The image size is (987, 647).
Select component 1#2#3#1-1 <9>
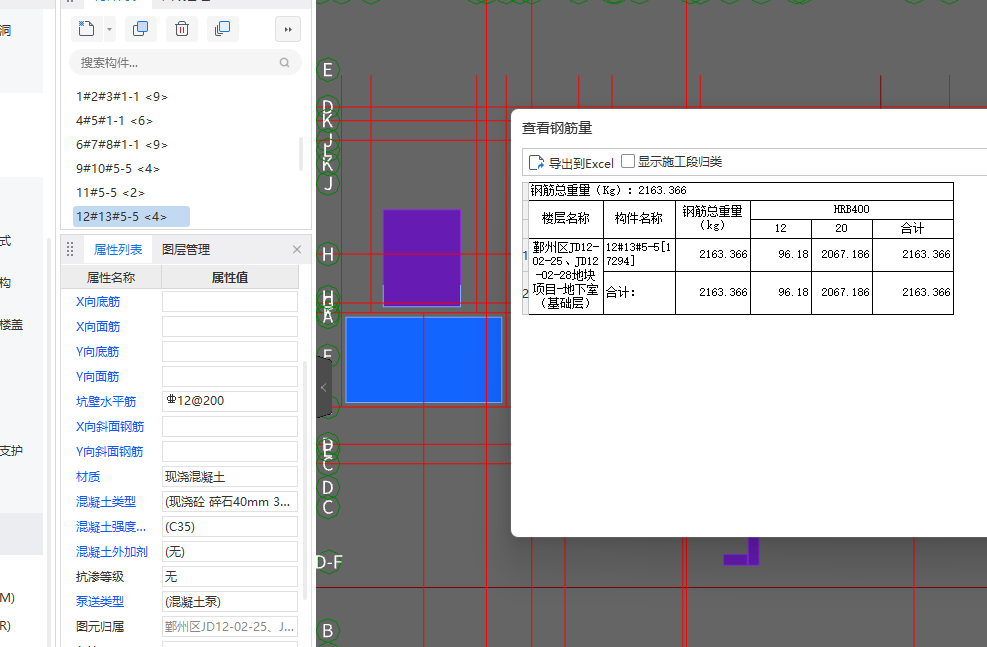click(x=121, y=96)
